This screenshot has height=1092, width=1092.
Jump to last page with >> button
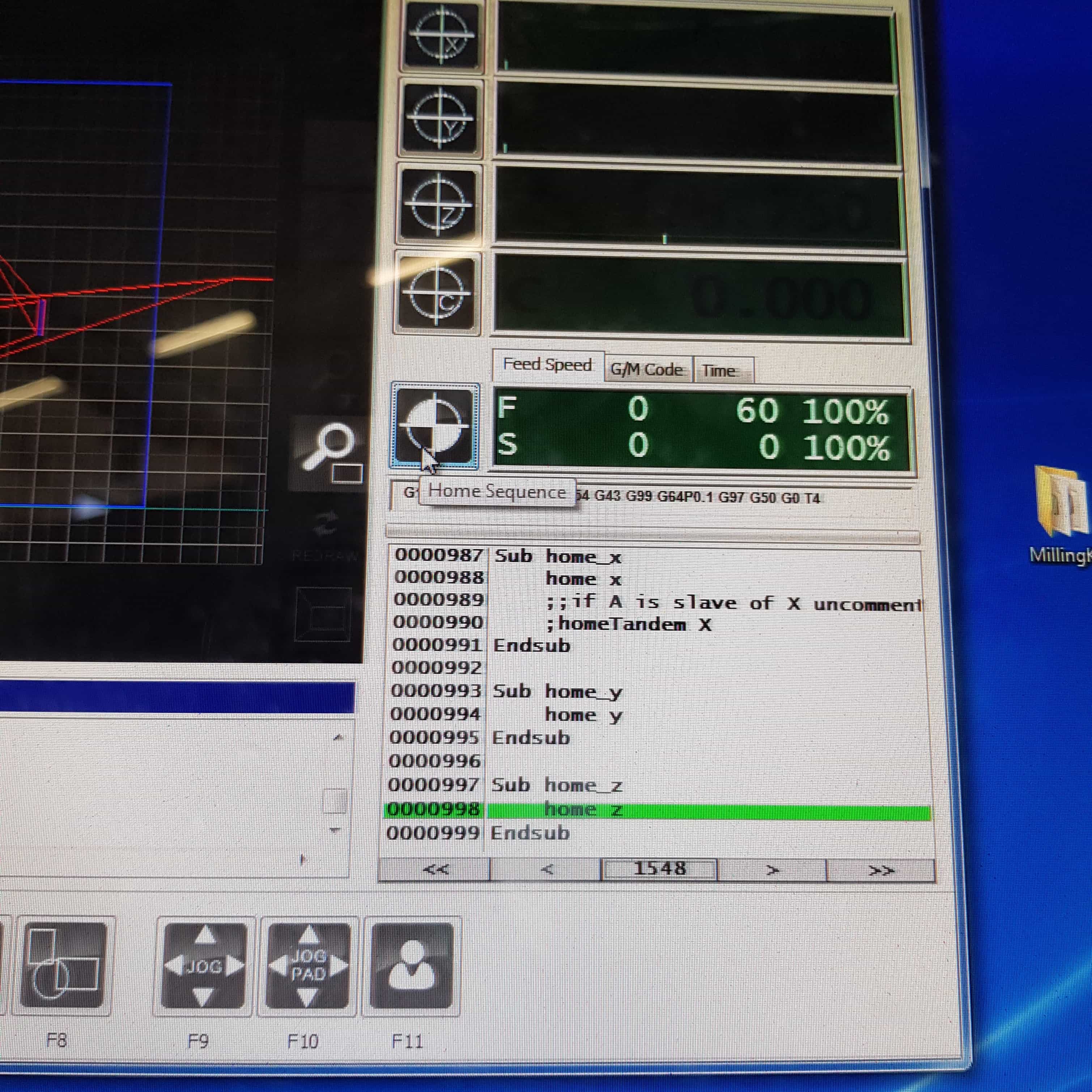tap(881, 870)
